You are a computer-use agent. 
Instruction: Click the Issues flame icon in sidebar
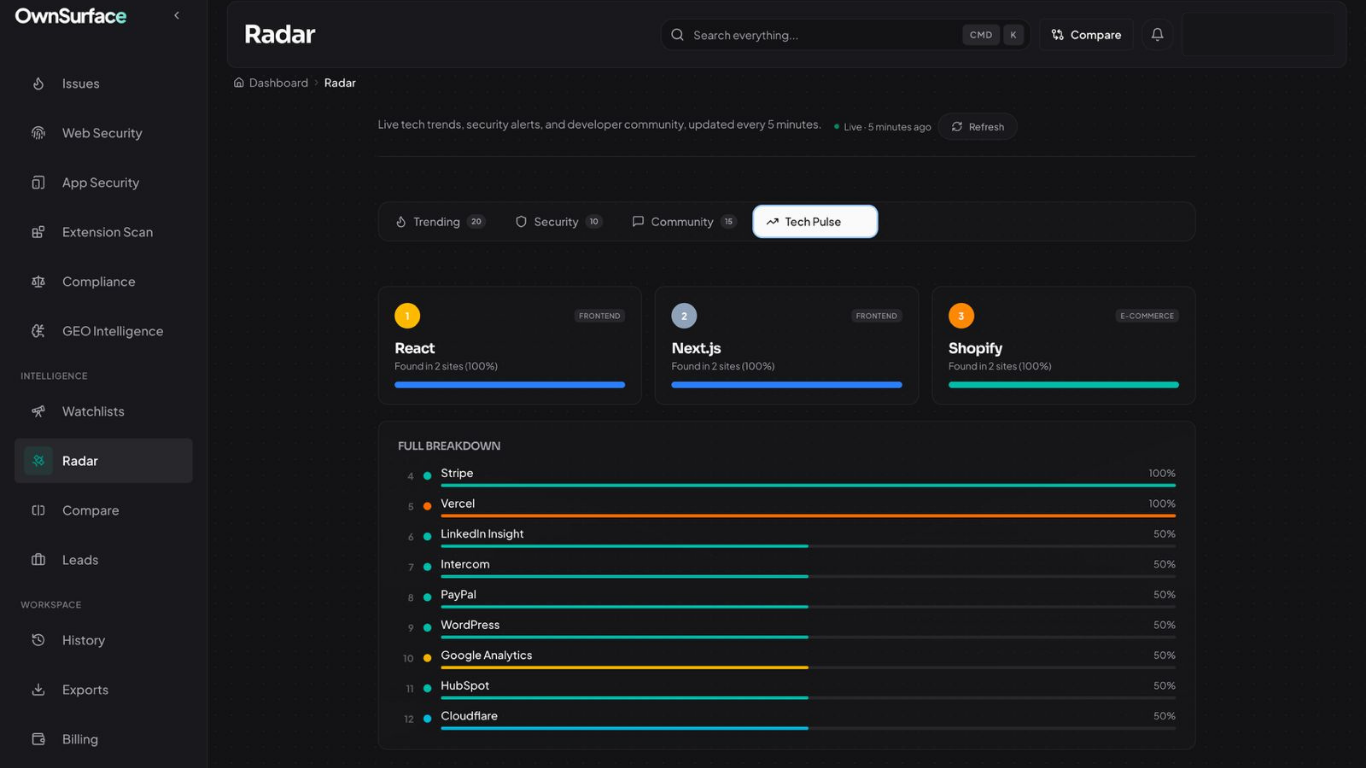coord(38,84)
